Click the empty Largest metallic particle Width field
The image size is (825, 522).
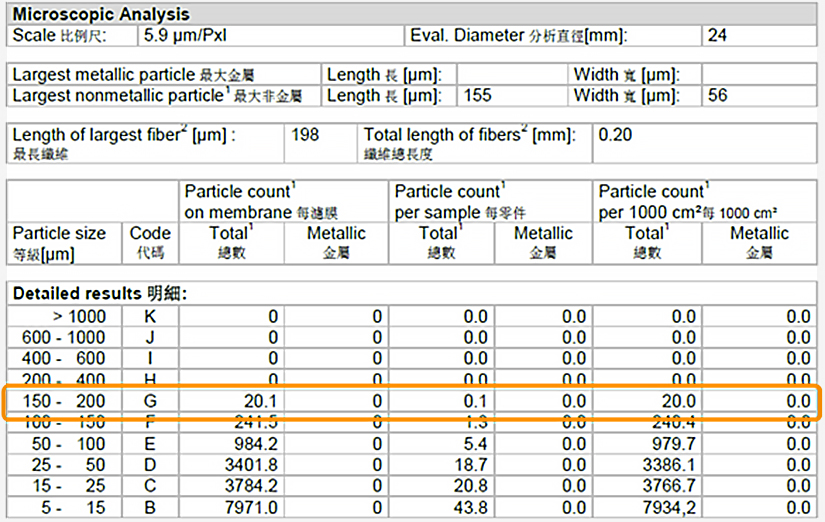tap(760, 75)
